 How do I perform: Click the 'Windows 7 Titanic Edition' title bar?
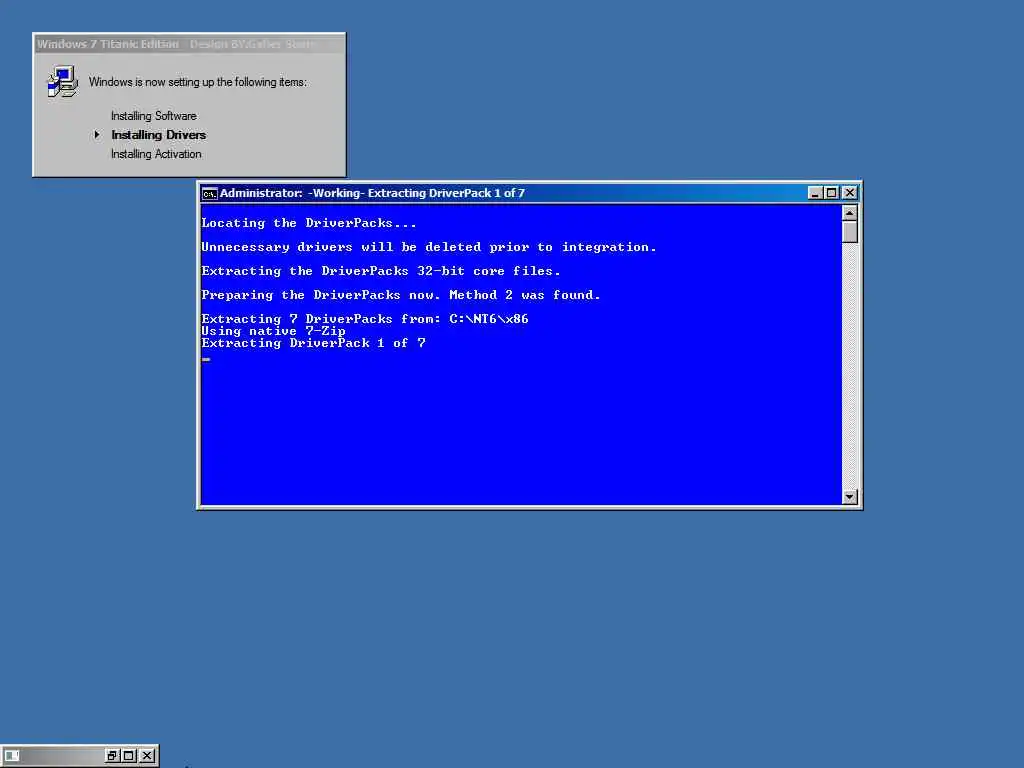pyautogui.click(x=189, y=44)
